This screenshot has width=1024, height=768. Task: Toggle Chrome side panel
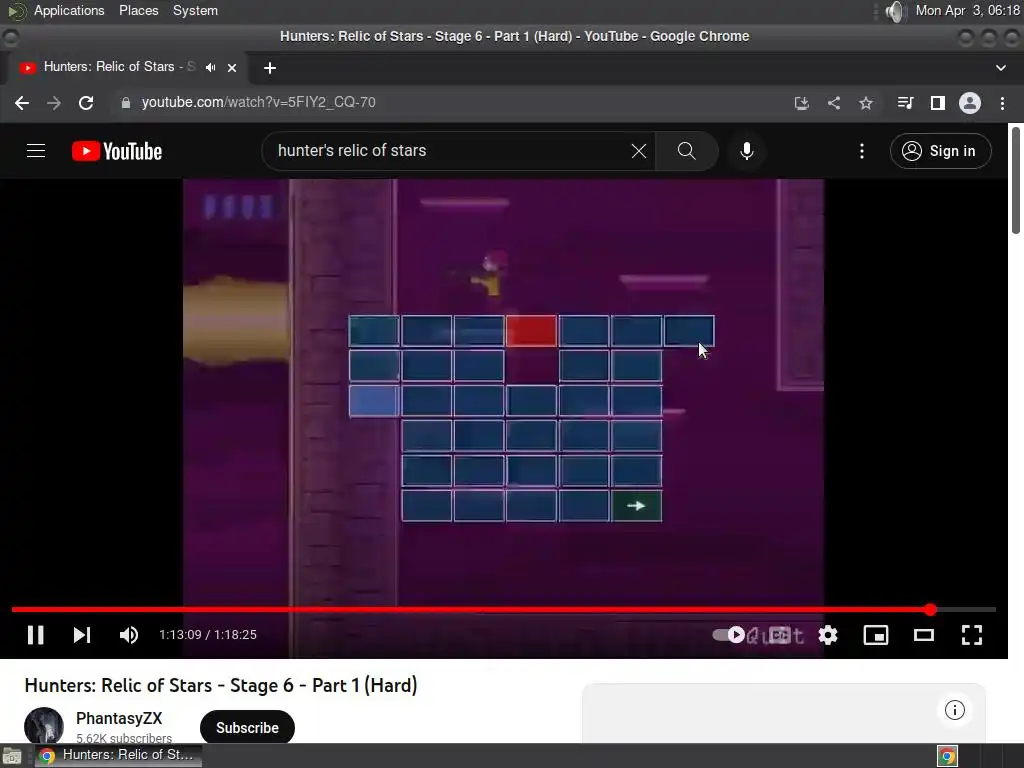tap(938, 103)
